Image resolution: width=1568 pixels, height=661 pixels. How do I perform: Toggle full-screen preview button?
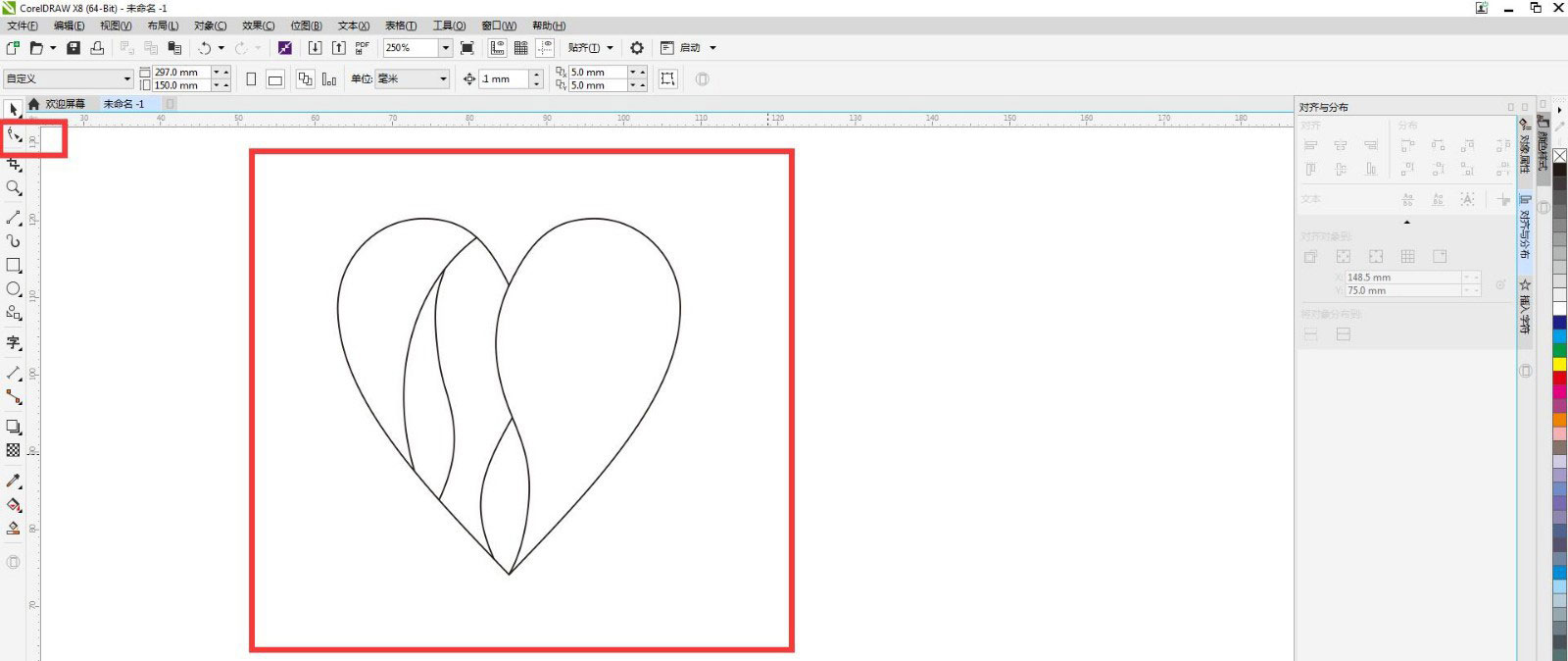point(467,48)
